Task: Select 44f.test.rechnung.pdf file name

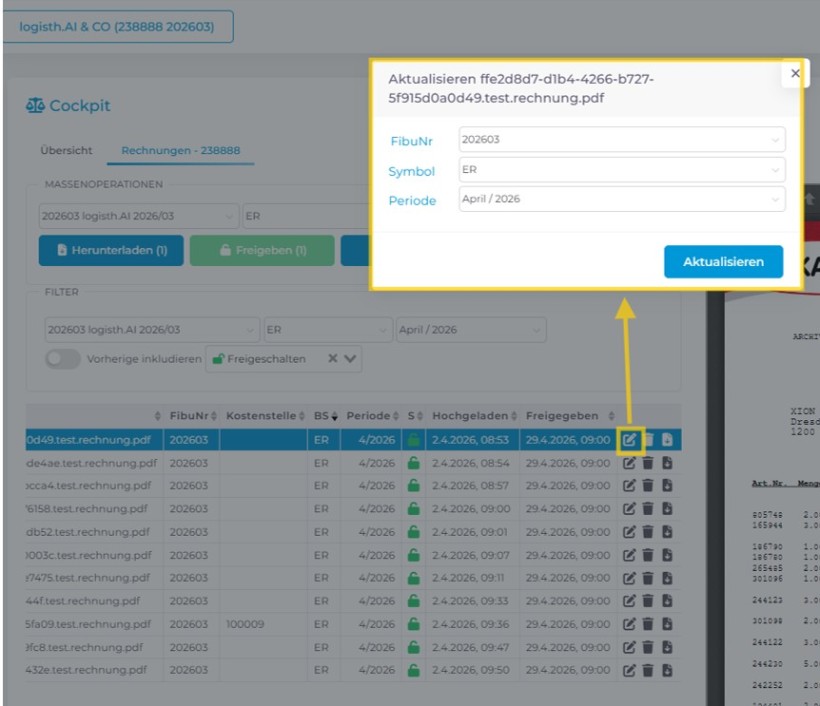Action: (x=83, y=601)
